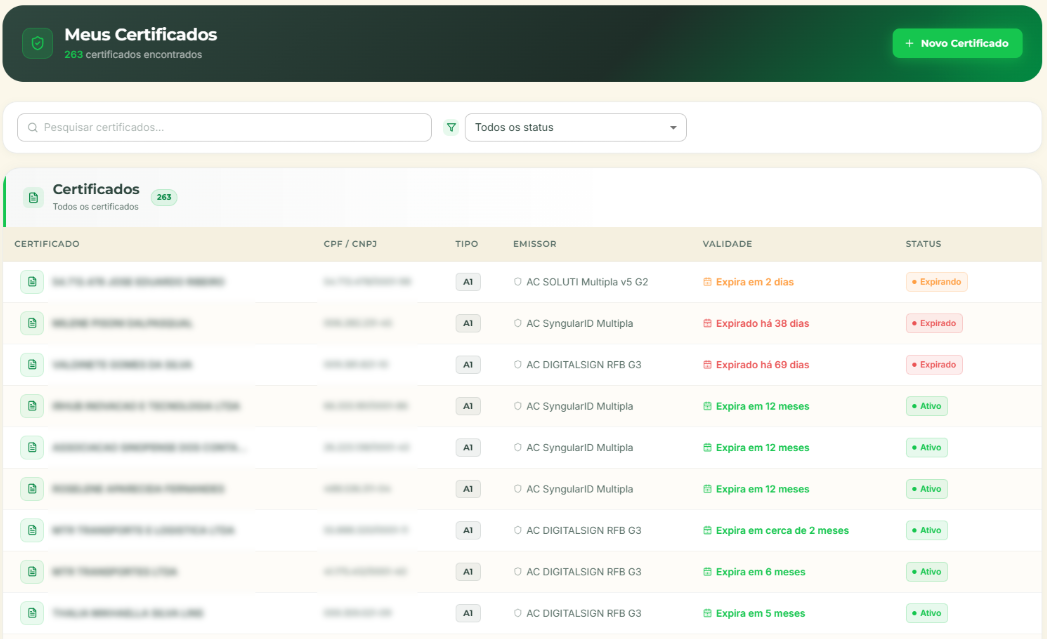This screenshot has width=1047, height=639.
Task: Click the shield icon beside Meus Certificados
Action: [x=37, y=43]
